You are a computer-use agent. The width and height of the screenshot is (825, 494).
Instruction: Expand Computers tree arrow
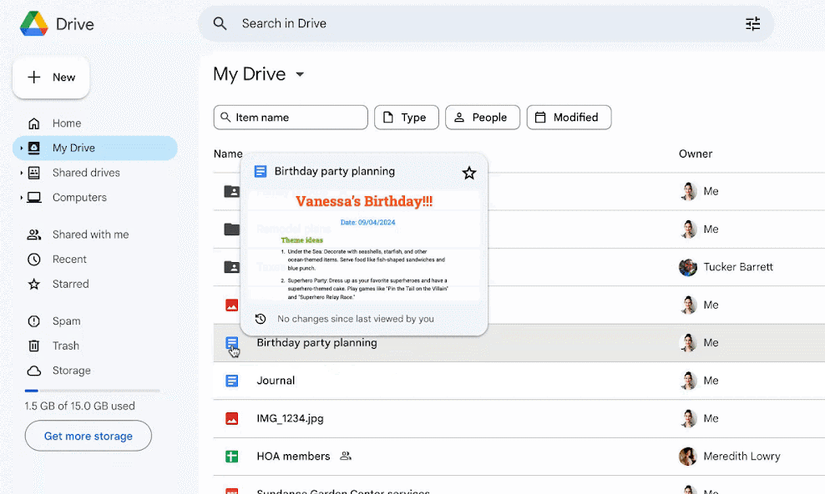point(21,197)
